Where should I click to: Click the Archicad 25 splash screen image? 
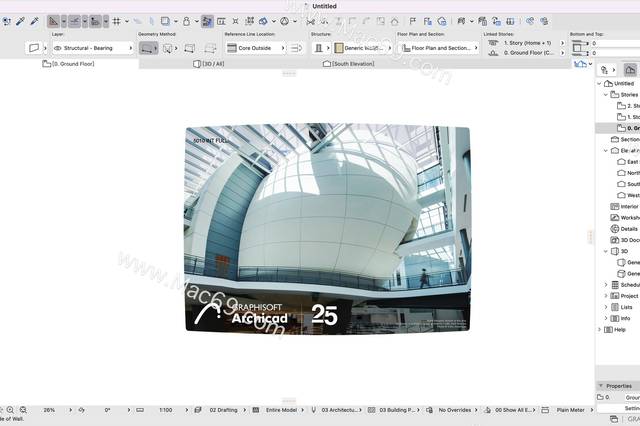tap(327, 229)
